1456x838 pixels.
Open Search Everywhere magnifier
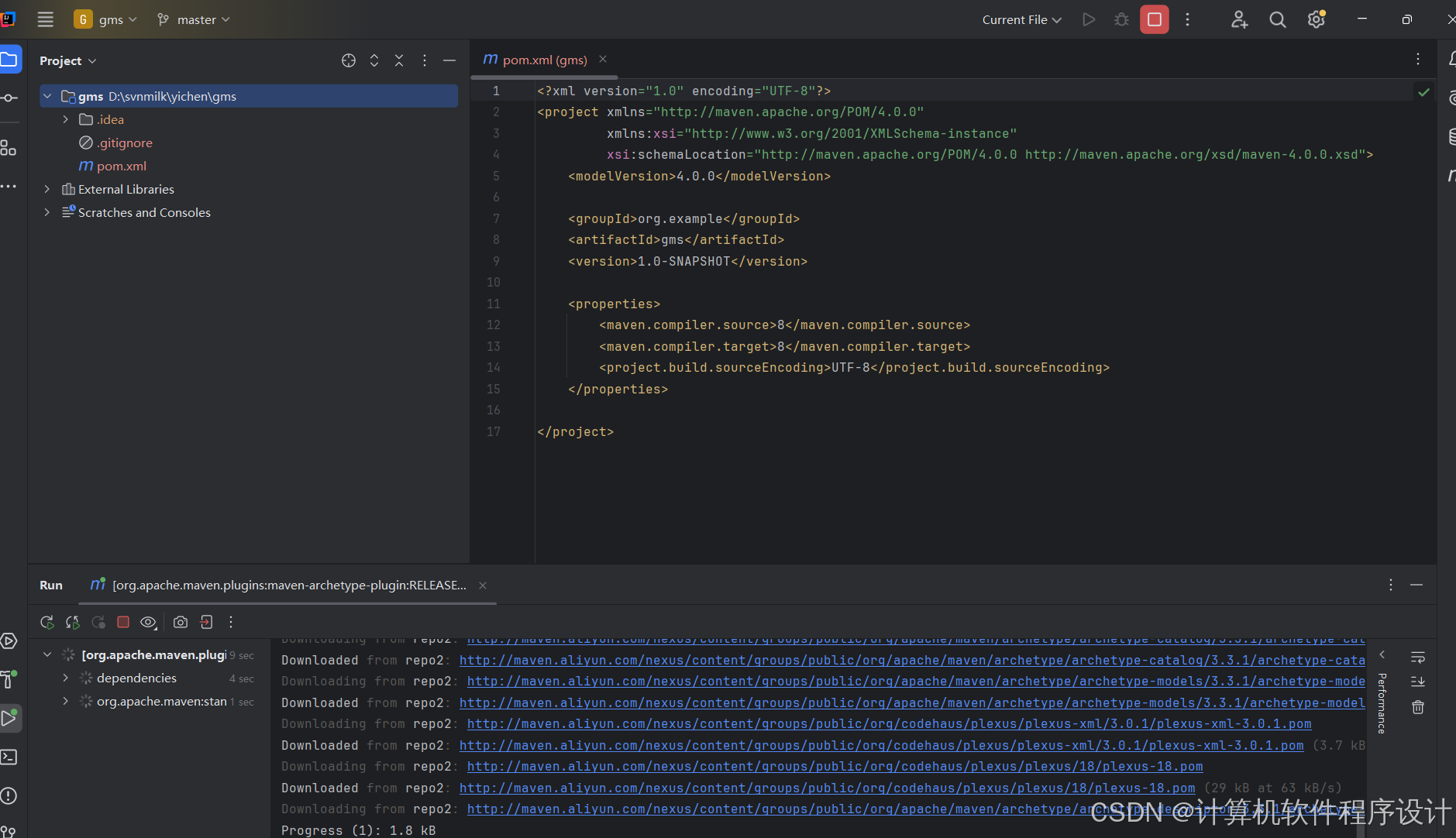coord(1278,19)
